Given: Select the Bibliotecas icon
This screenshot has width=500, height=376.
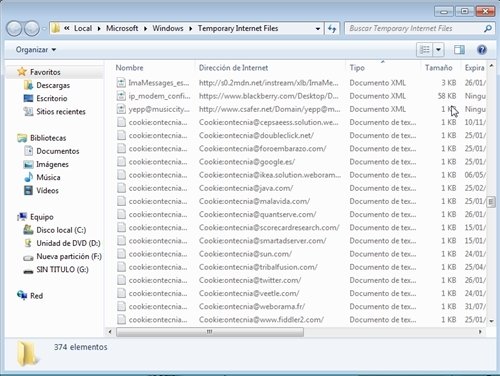Looking at the screenshot, I should pyautogui.click(x=22, y=138).
